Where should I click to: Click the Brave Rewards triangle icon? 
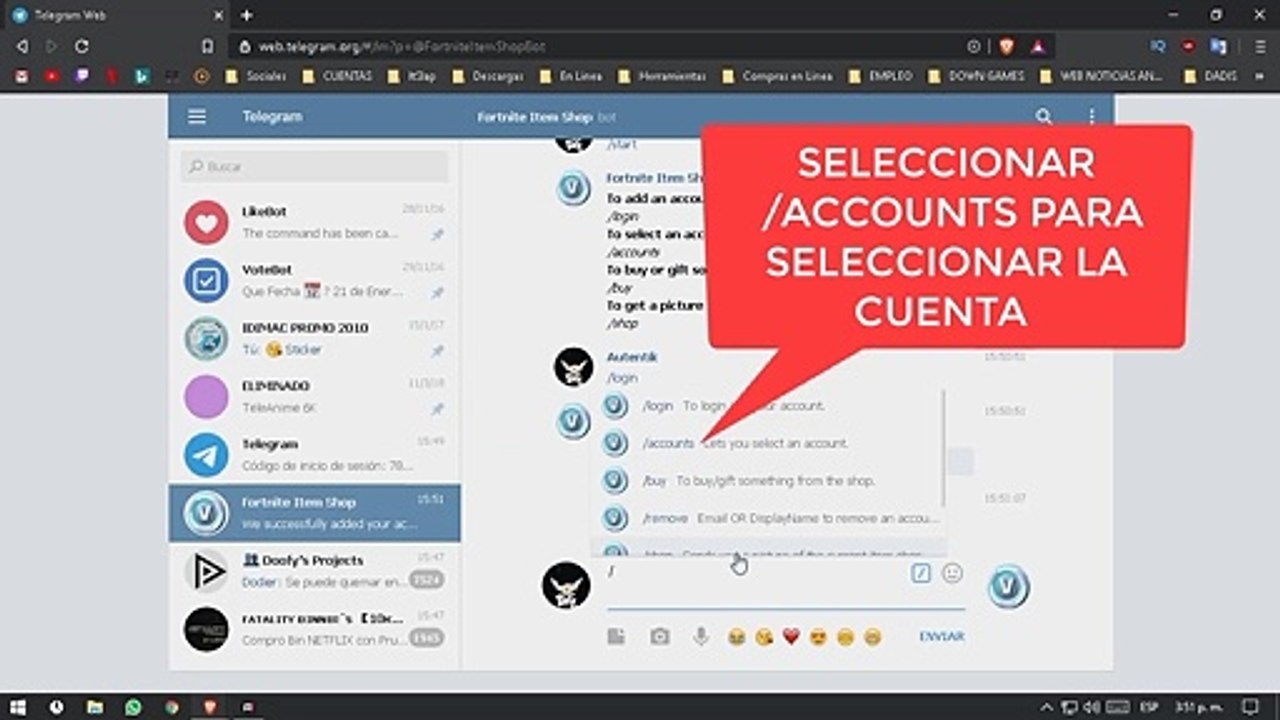pos(1037,46)
